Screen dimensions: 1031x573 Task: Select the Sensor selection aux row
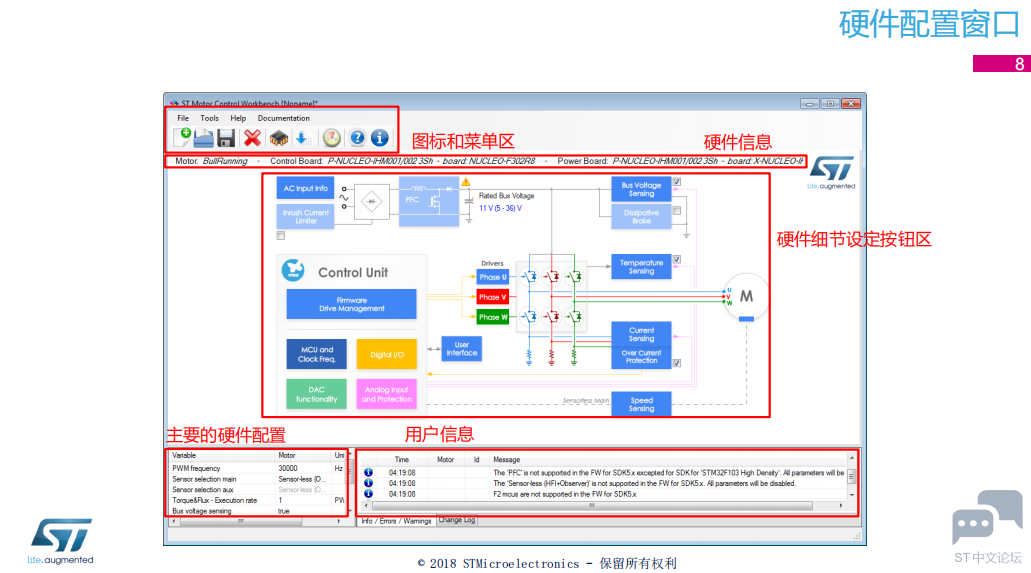point(257,489)
